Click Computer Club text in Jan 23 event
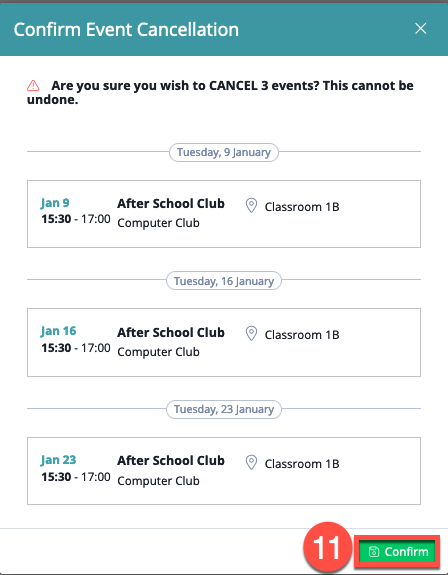Viewport: 448px width, 575px height. 158,481
